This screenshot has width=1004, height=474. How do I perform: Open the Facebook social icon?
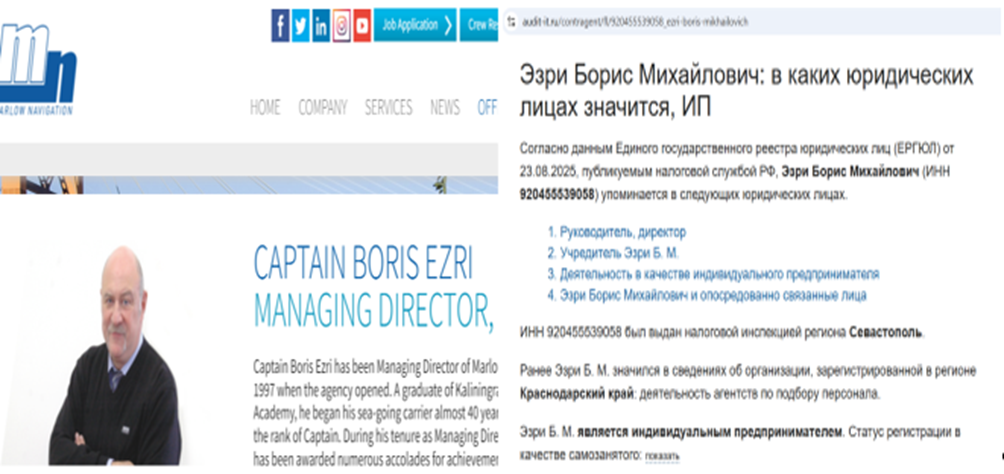click(x=280, y=26)
